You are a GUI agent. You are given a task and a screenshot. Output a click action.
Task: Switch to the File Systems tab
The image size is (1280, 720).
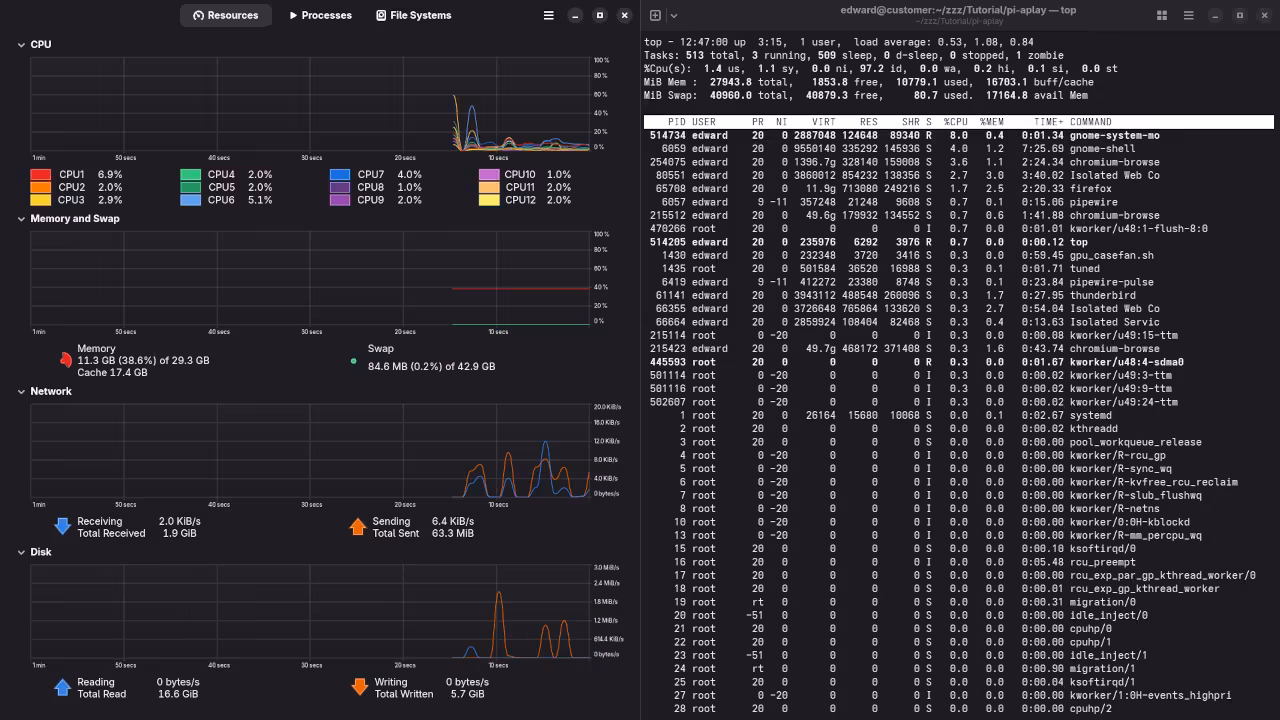pyautogui.click(x=414, y=15)
